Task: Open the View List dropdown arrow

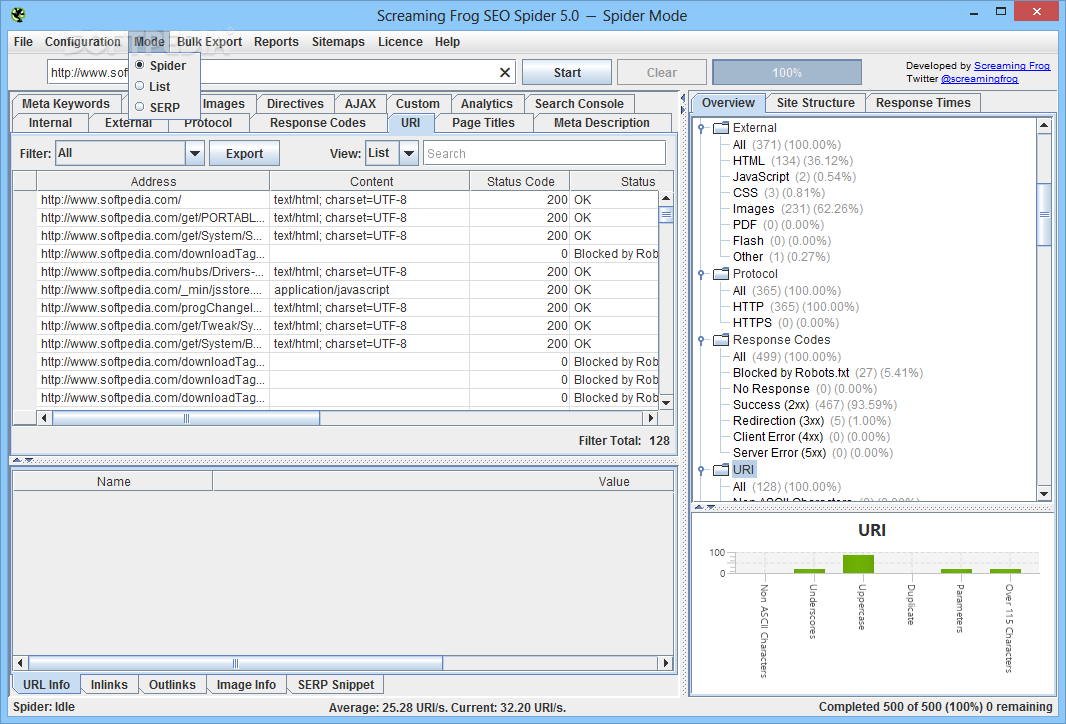Action: [409, 154]
